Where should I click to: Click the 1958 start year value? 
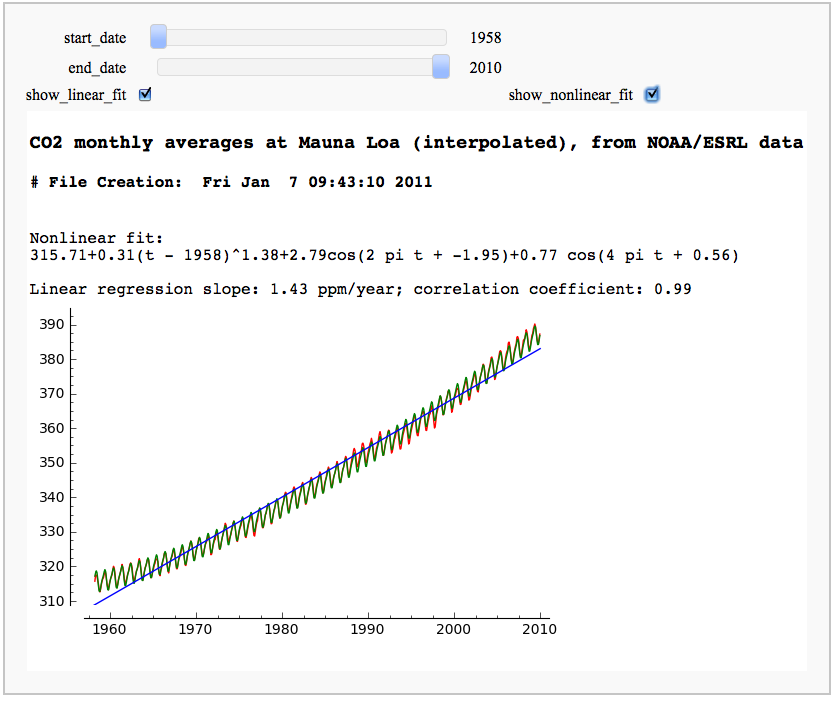tap(485, 38)
